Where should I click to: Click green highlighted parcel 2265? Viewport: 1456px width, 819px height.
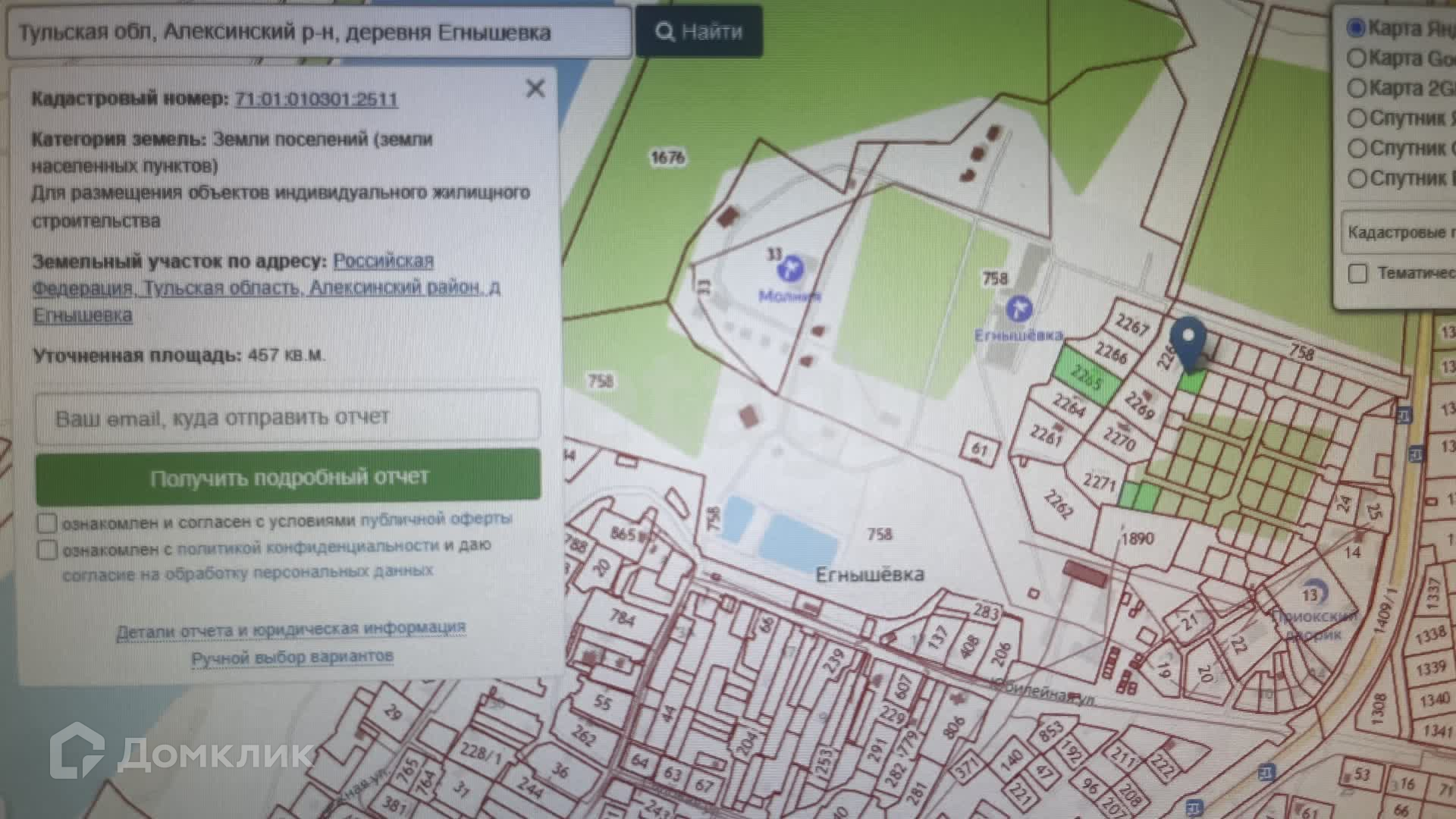pyautogui.click(x=1087, y=376)
